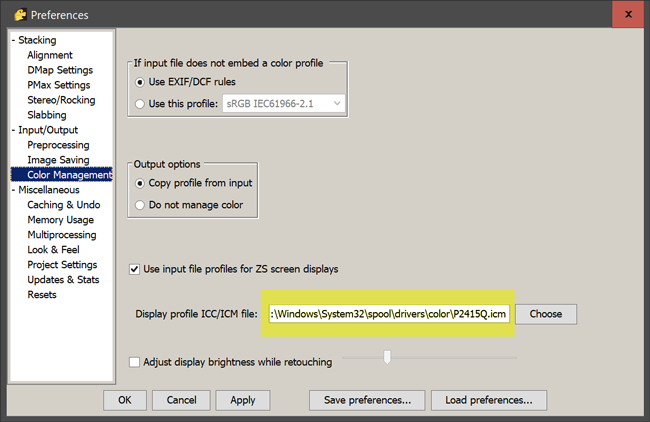Collapse the Stacking tree section
The width and height of the screenshot is (650, 422).
14,41
